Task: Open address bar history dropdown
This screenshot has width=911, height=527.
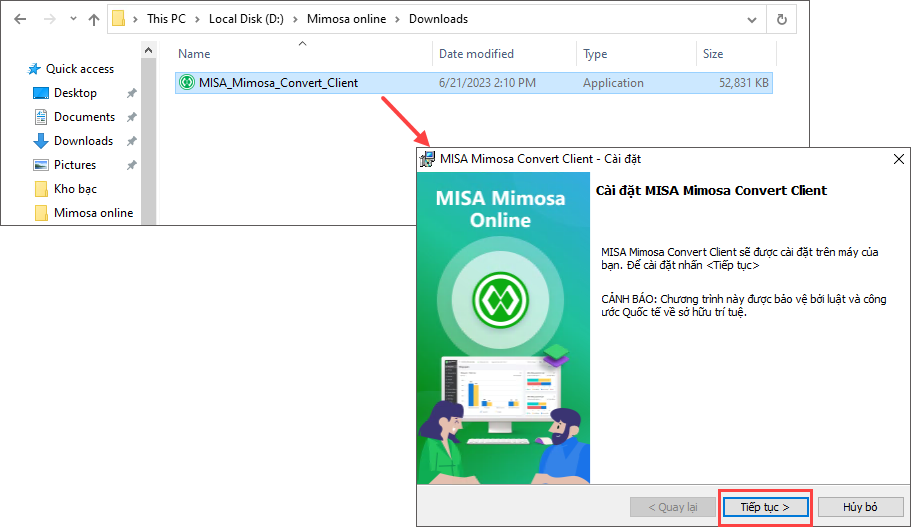Action: [x=752, y=20]
